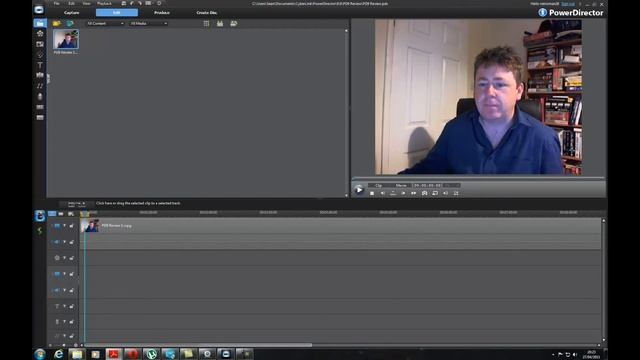Click the timeline vertical scroll down arrow
The height and width of the screenshot is (360, 640).
[x=604, y=340]
